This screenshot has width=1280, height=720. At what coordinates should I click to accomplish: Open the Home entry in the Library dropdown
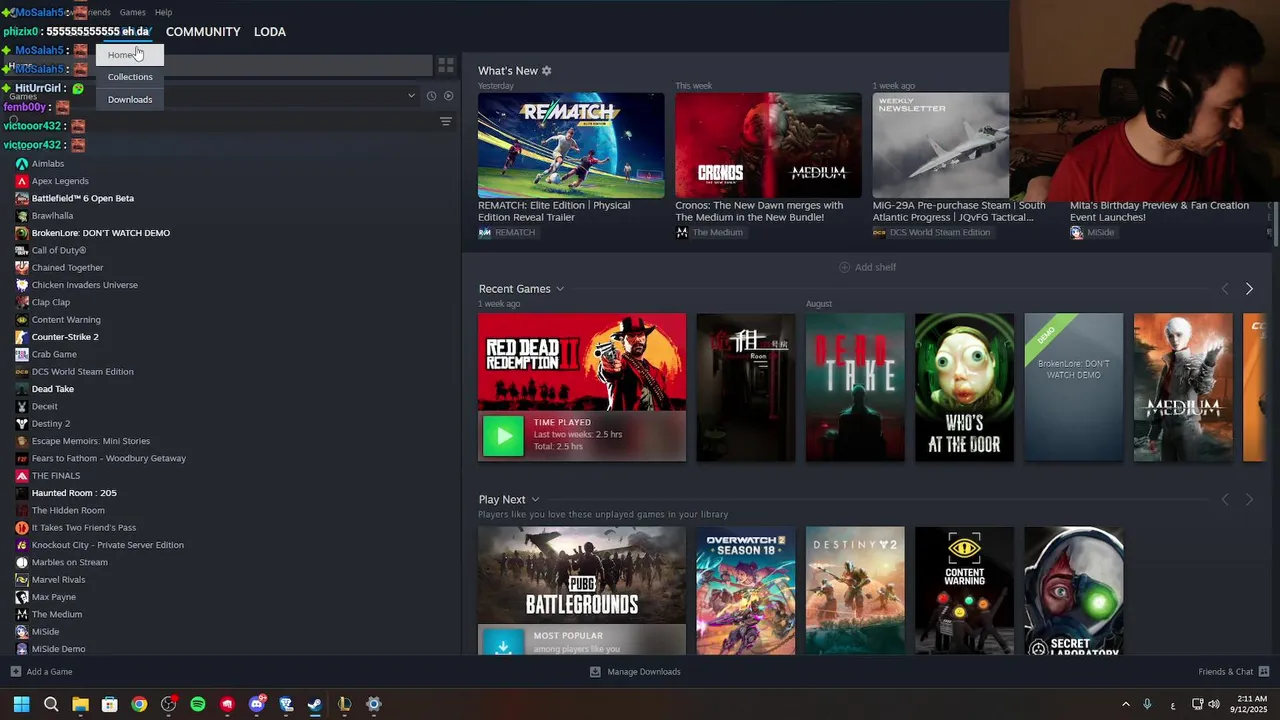(130, 55)
